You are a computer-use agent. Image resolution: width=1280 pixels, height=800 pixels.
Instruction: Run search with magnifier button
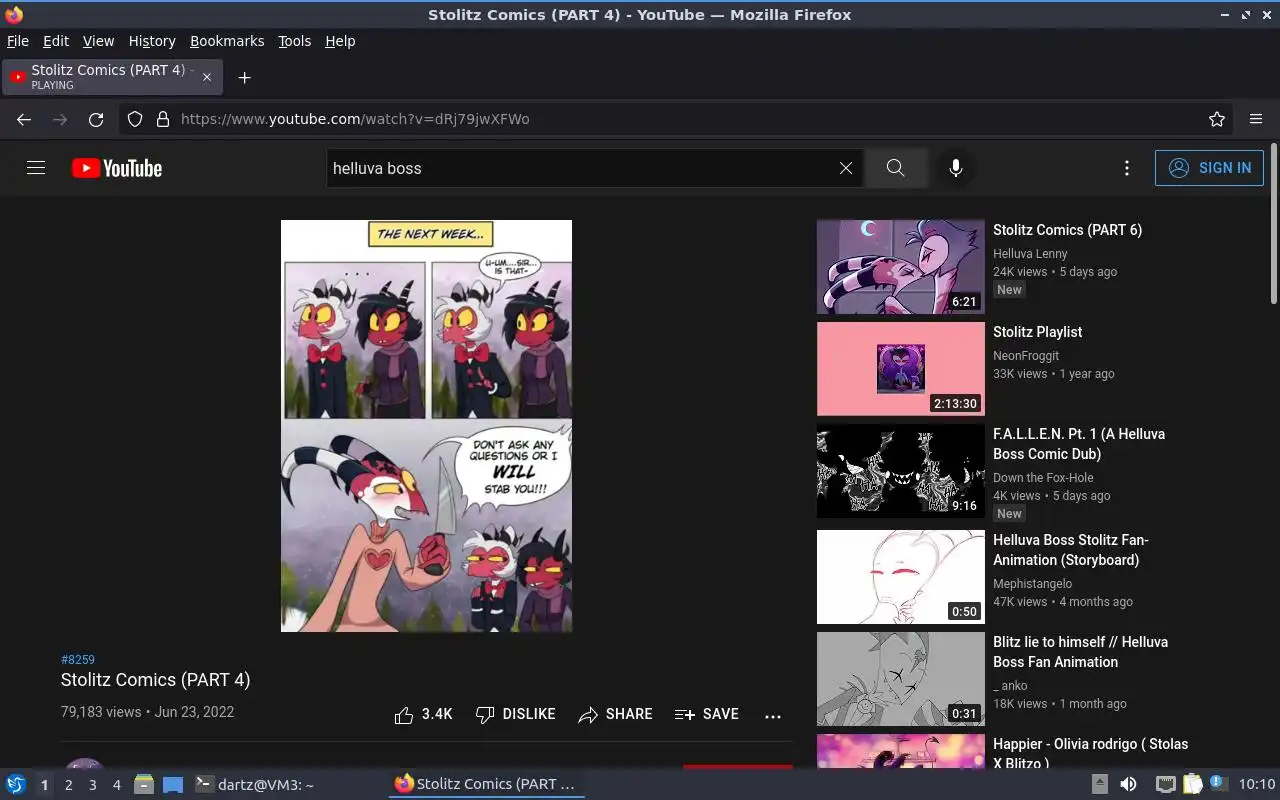pos(895,168)
